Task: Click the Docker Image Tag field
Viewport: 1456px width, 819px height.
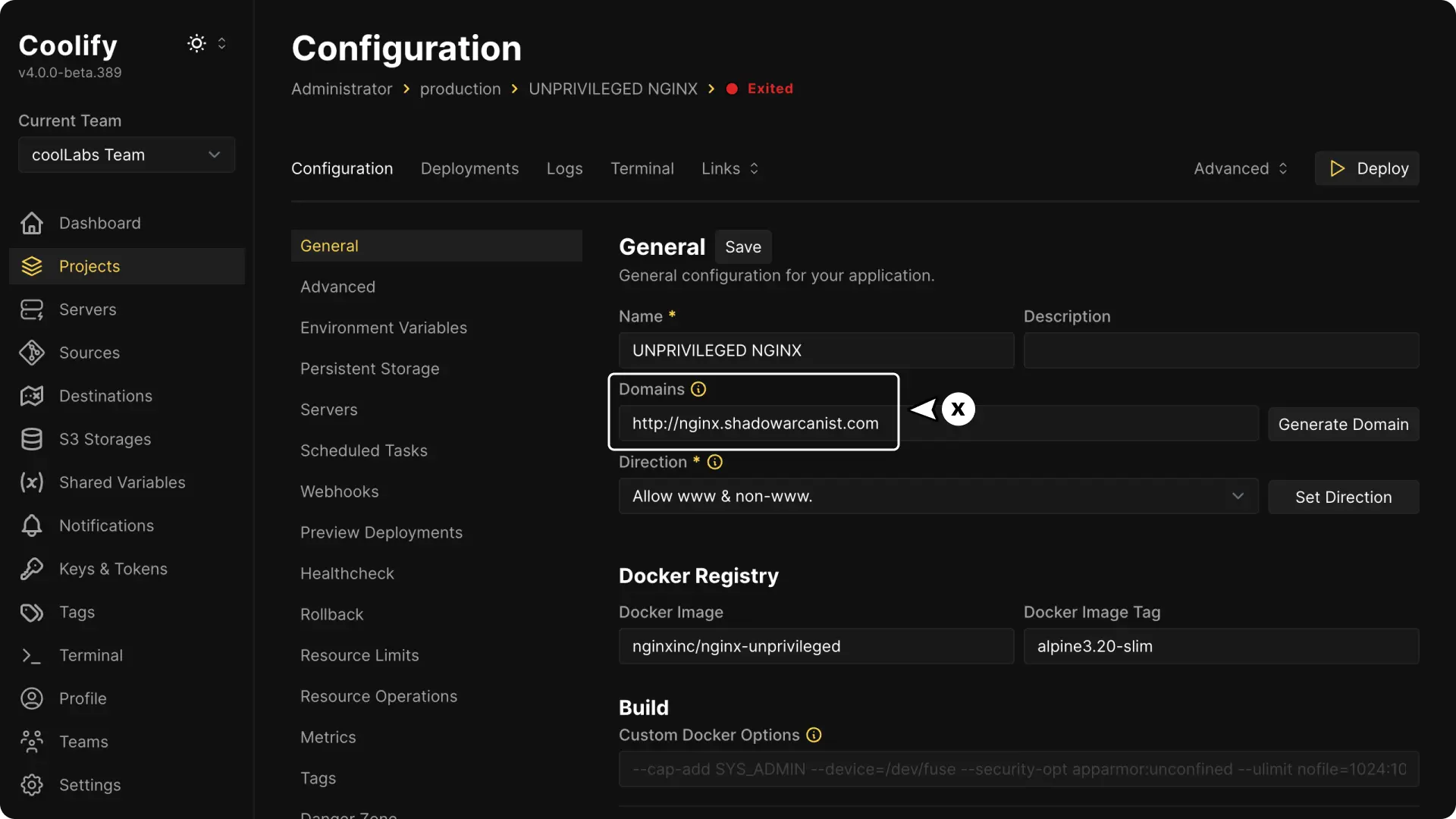Action: click(1221, 646)
